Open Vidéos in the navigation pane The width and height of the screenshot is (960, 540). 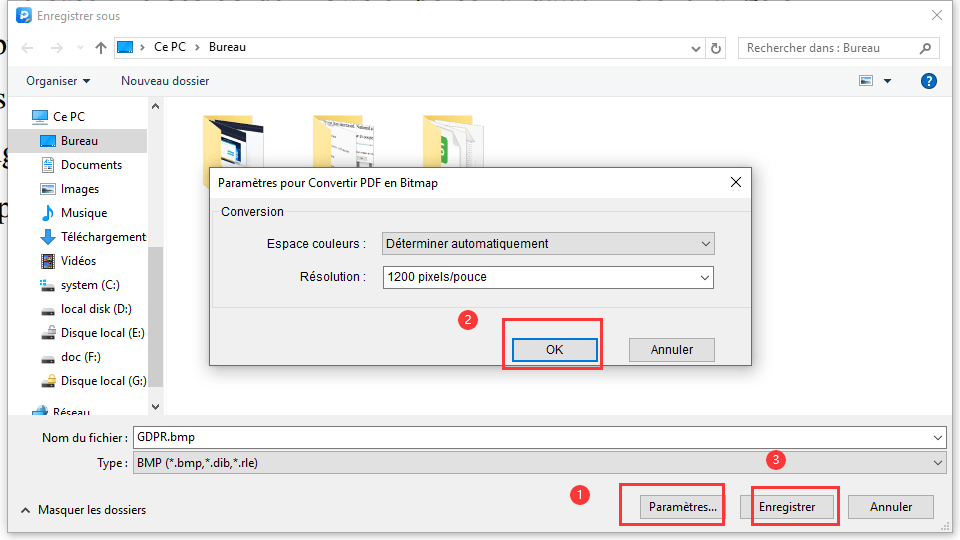coord(78,261)
